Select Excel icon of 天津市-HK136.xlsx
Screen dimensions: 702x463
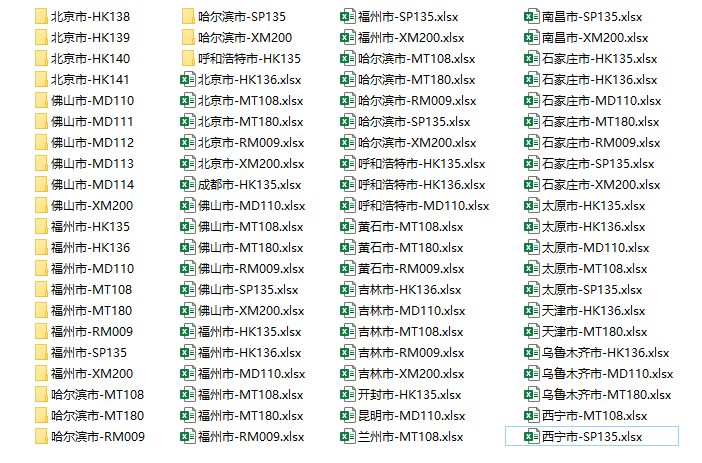click(x=531, y=311)
